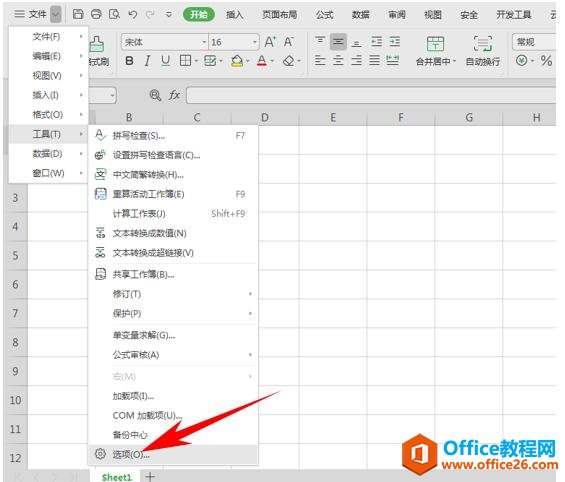The width and height of the screenshot is (565, 482).
Task: Open Print Preview icon
Action: click(114, 14)
